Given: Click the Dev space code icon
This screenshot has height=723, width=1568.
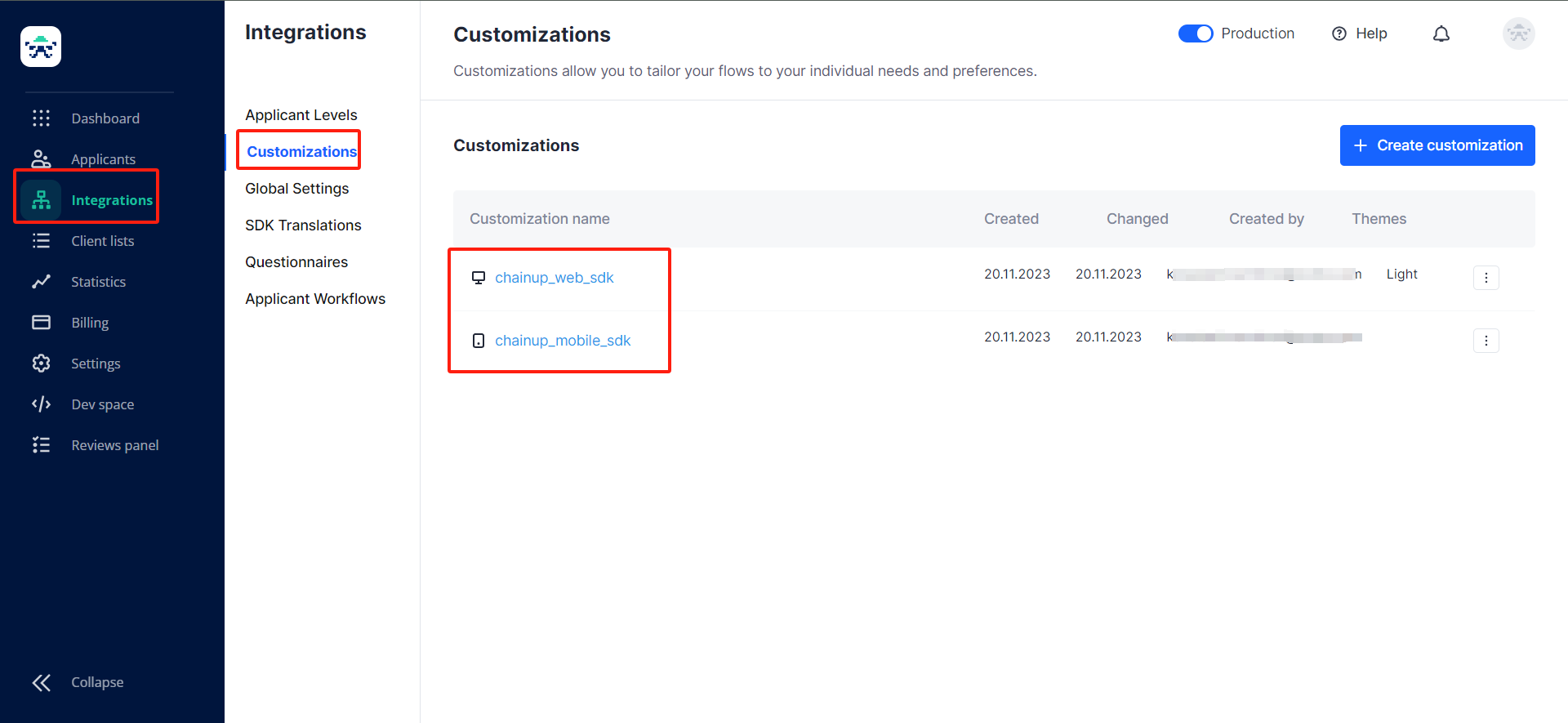Looking at the screenshot, I should pos(41,404).
